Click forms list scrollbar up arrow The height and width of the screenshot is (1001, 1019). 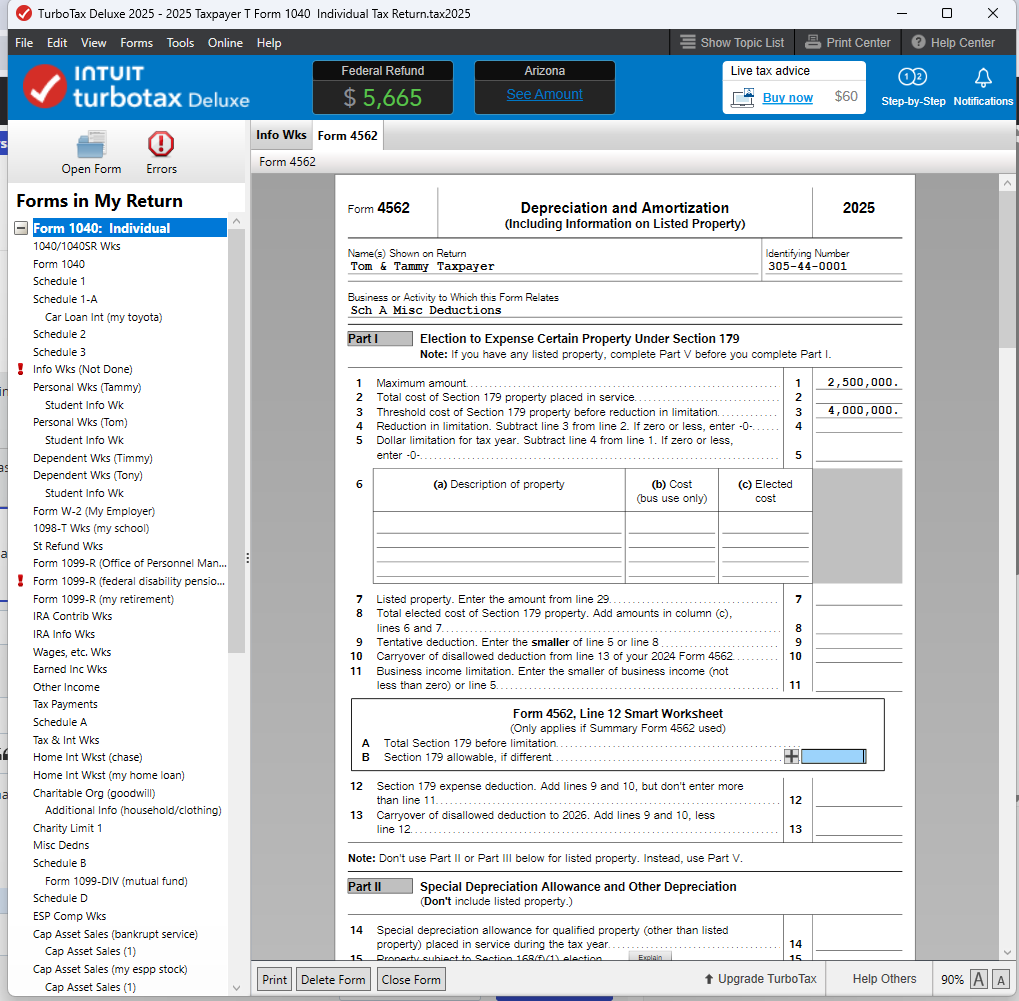(x=236, y=222)
